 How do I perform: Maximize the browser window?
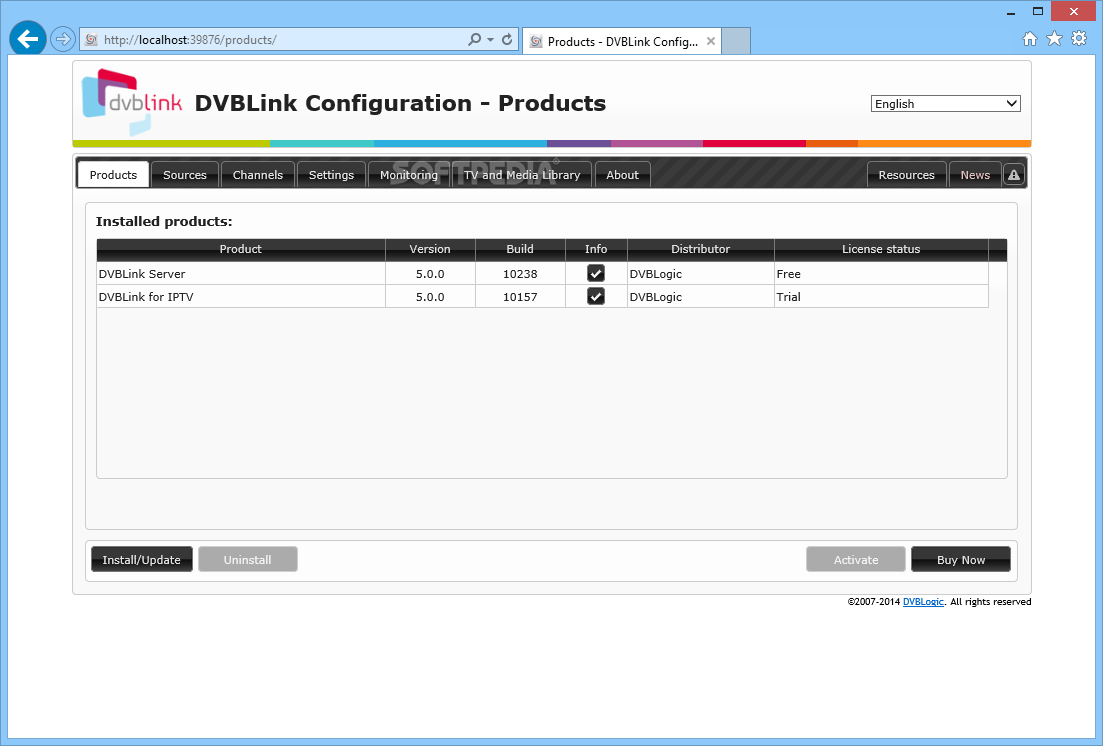click(1038, 11)
